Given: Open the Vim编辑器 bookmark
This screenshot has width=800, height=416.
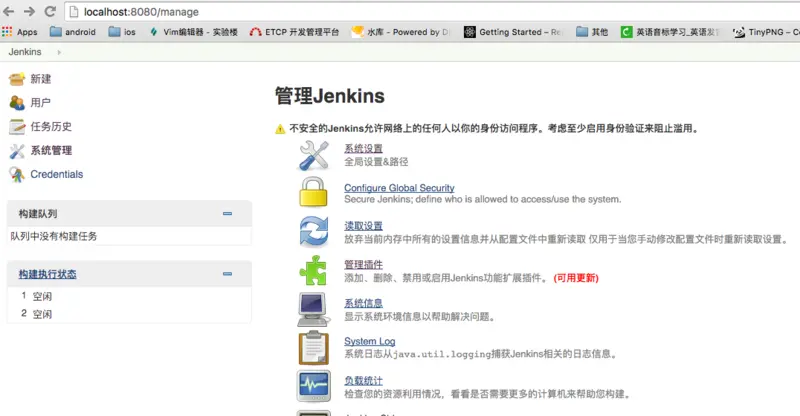Looking at the screenshot, I should [193, 32].
